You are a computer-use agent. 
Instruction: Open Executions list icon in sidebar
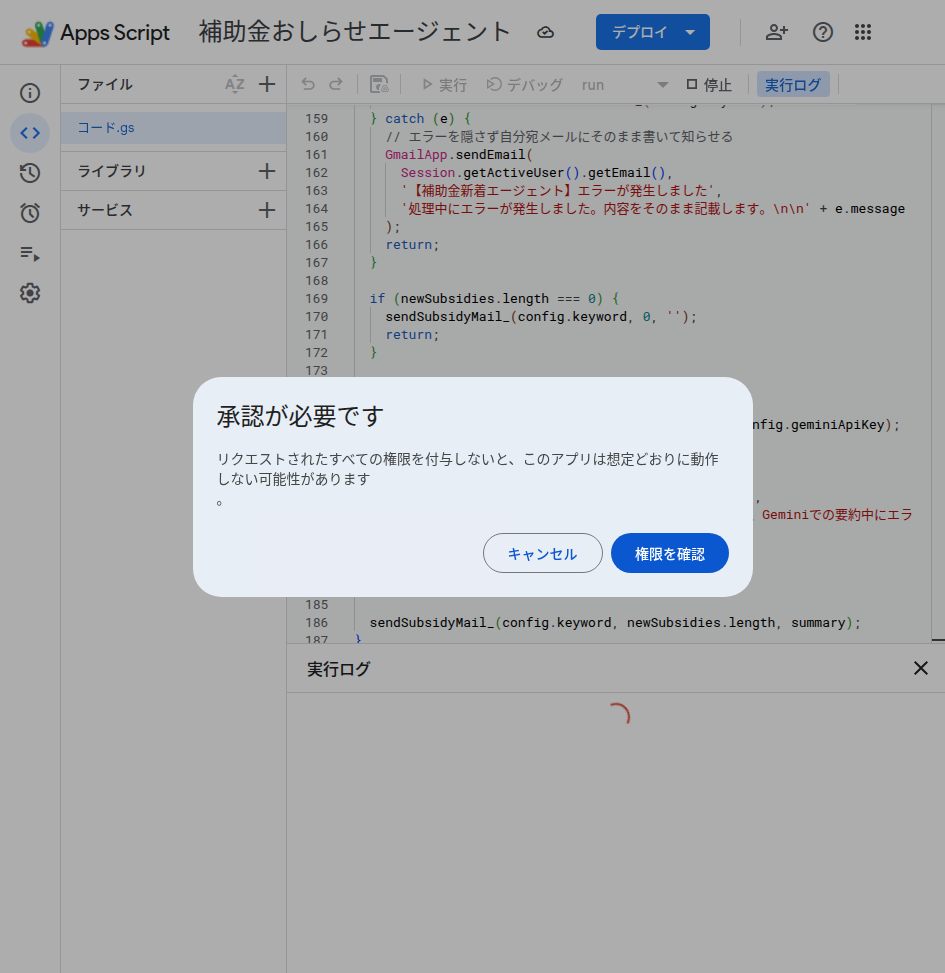[30, 253]
